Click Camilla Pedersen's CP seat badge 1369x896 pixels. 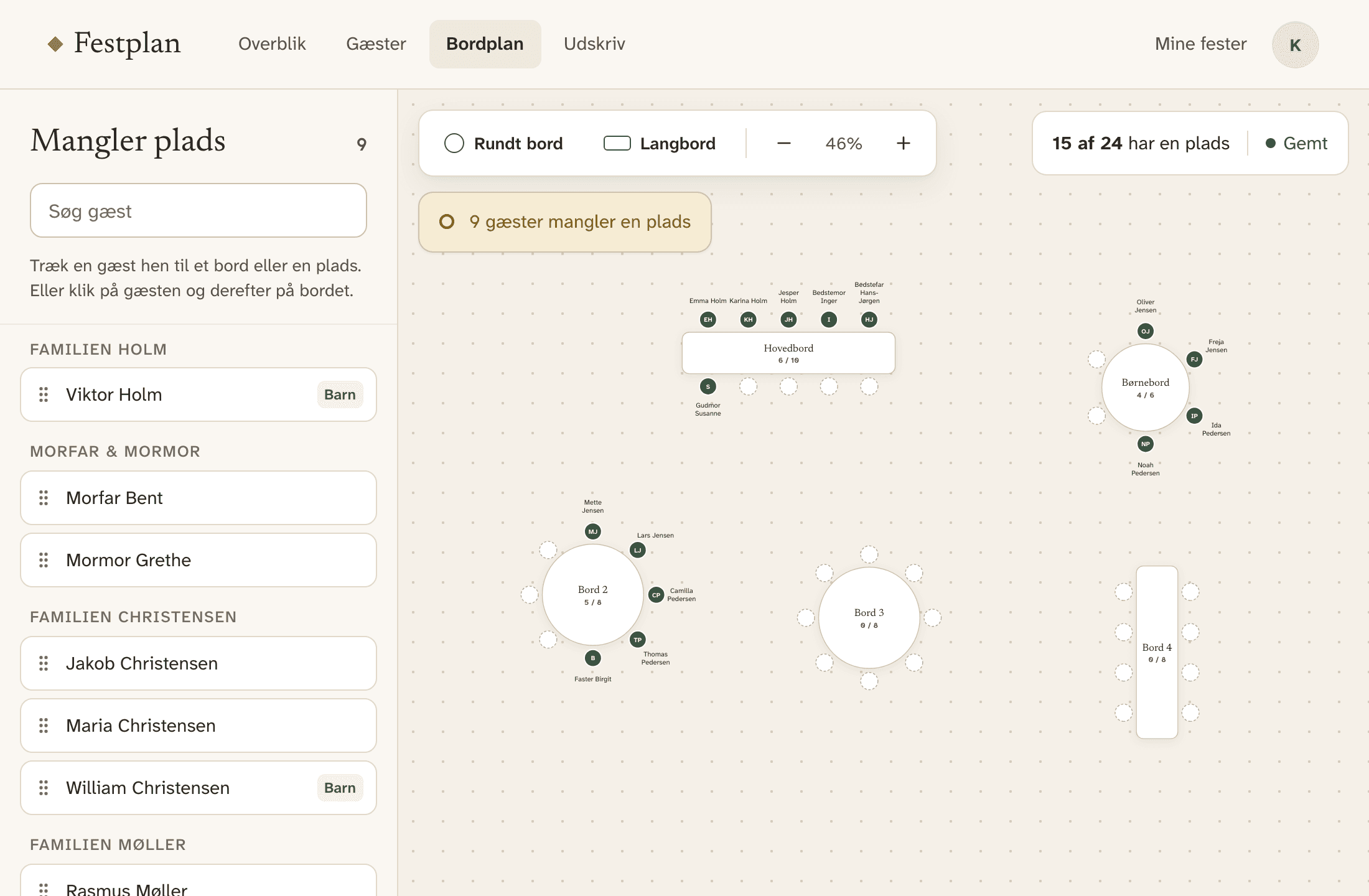[656, 595]
